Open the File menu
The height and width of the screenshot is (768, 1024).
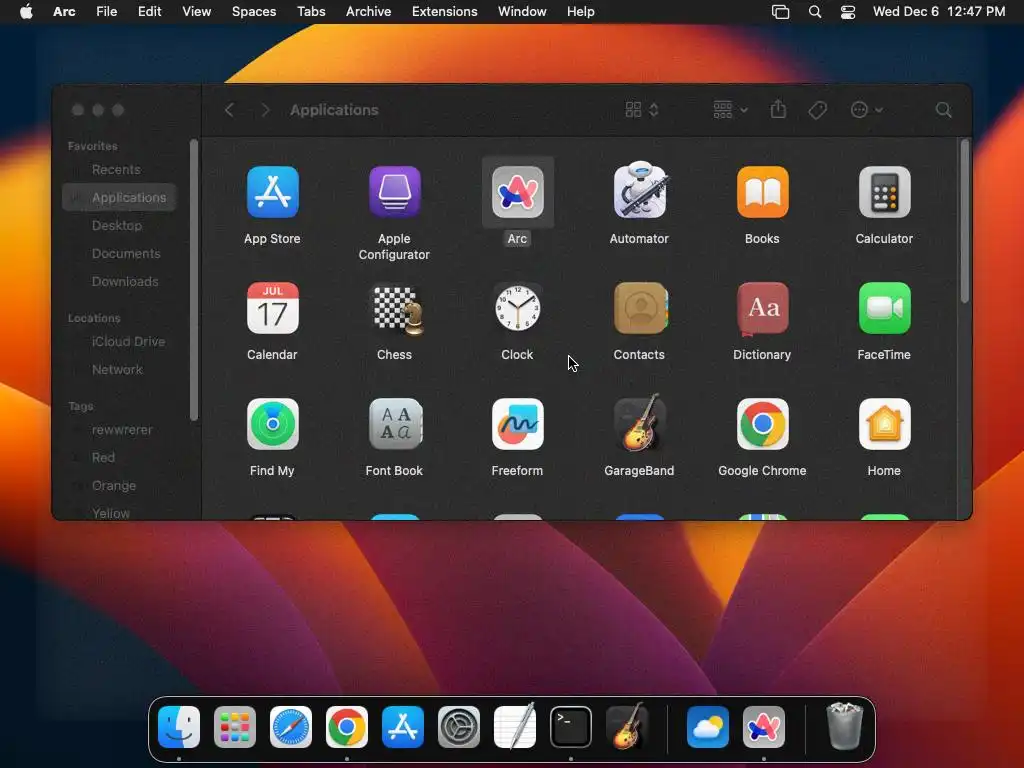[x=106, y=11]
